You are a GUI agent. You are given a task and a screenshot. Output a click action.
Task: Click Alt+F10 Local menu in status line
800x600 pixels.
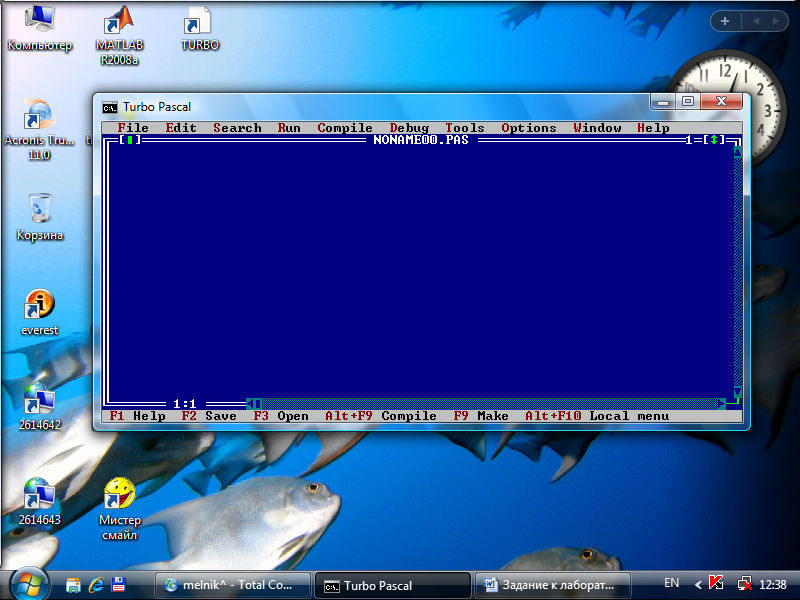point(597,416)
